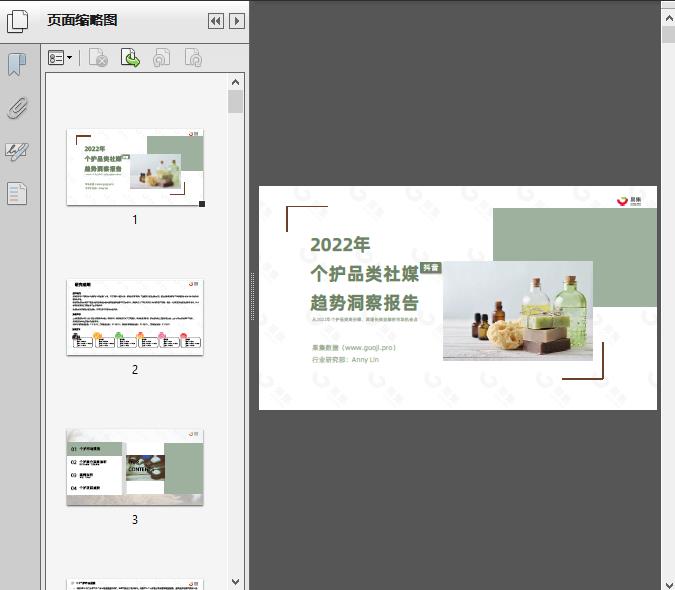
Task: Click the thumbnail panel scrollbar thumb
Action: coord(235,102)
